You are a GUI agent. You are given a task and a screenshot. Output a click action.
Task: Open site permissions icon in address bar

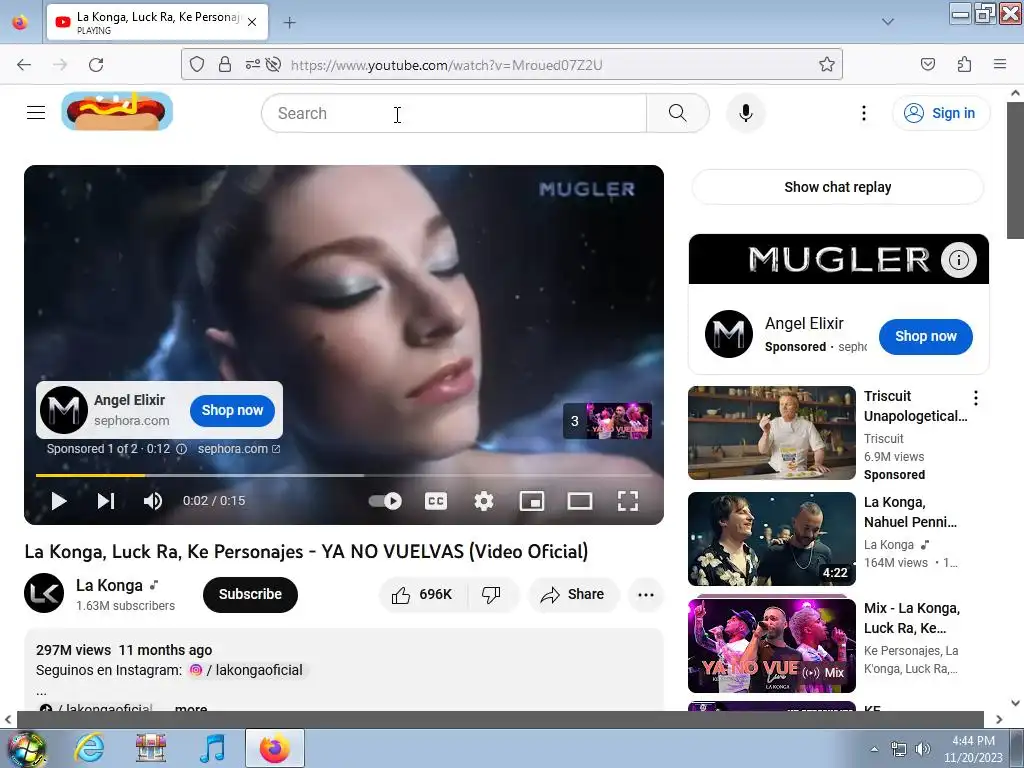pos(253,65)
